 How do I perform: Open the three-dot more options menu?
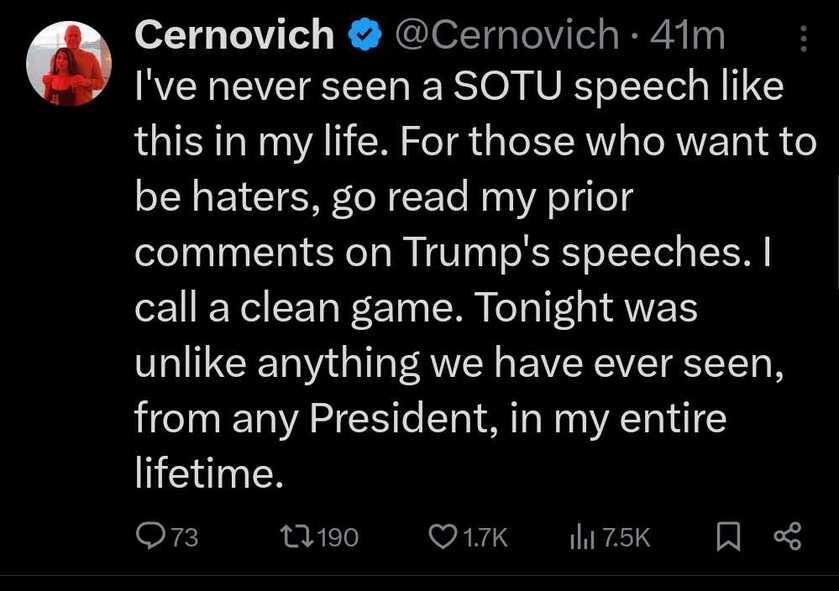[802, 38]
